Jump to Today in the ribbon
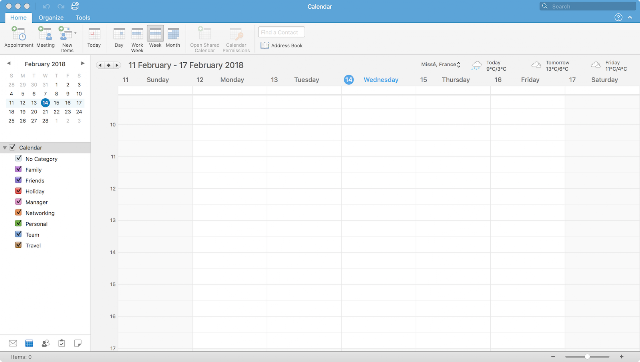 [x=94, y=37]
